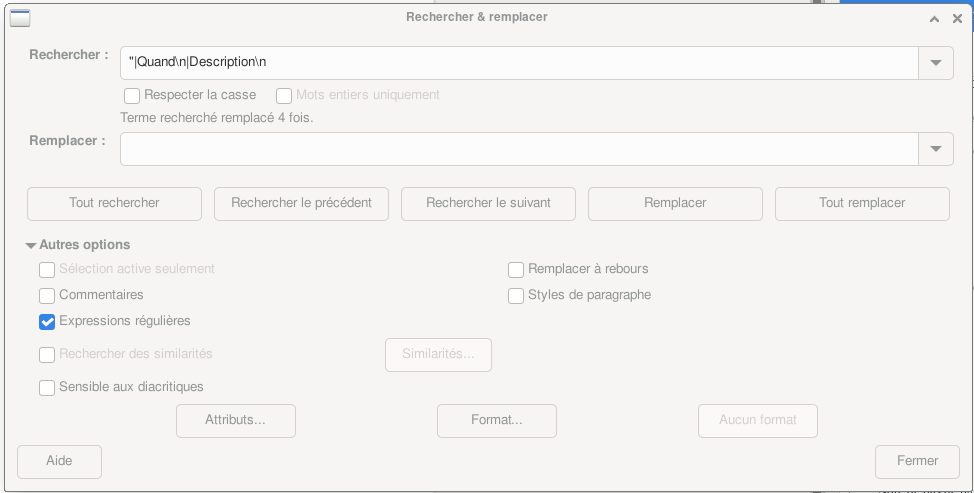974x493 pixels.
Task: Enable the Commentaires checkbox
Action: [x=47, y=296]
